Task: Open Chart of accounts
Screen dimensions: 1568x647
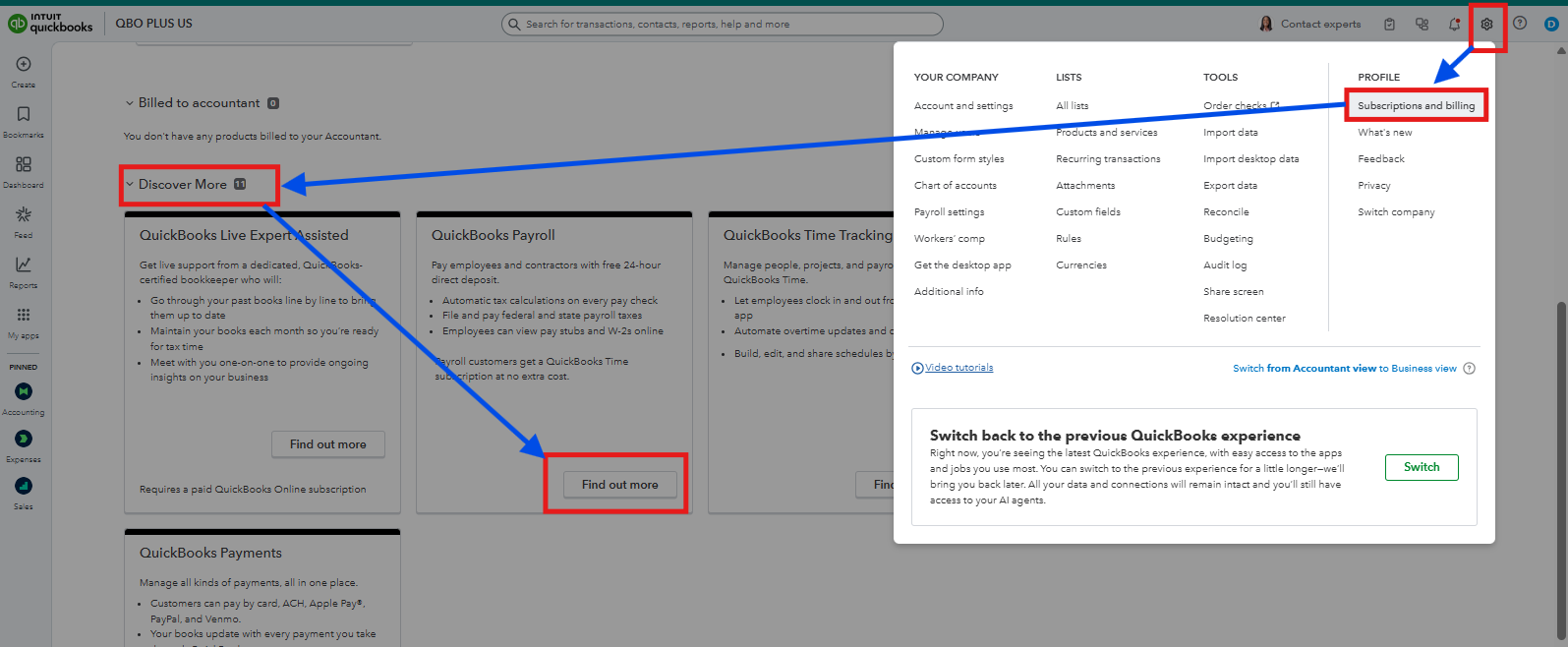Action: click(x=956, y=186)
